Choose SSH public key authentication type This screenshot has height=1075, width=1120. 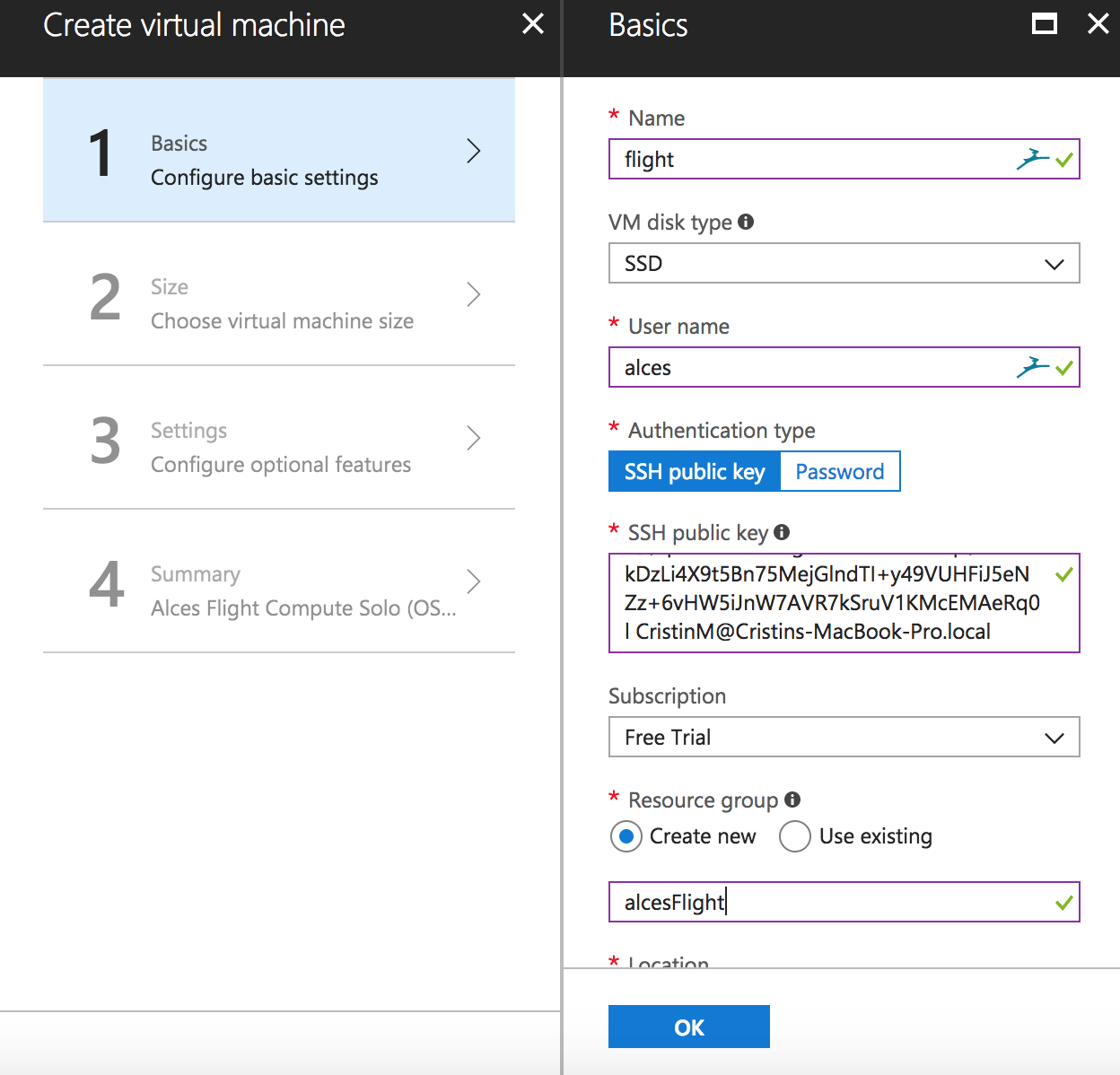(695, 471)
